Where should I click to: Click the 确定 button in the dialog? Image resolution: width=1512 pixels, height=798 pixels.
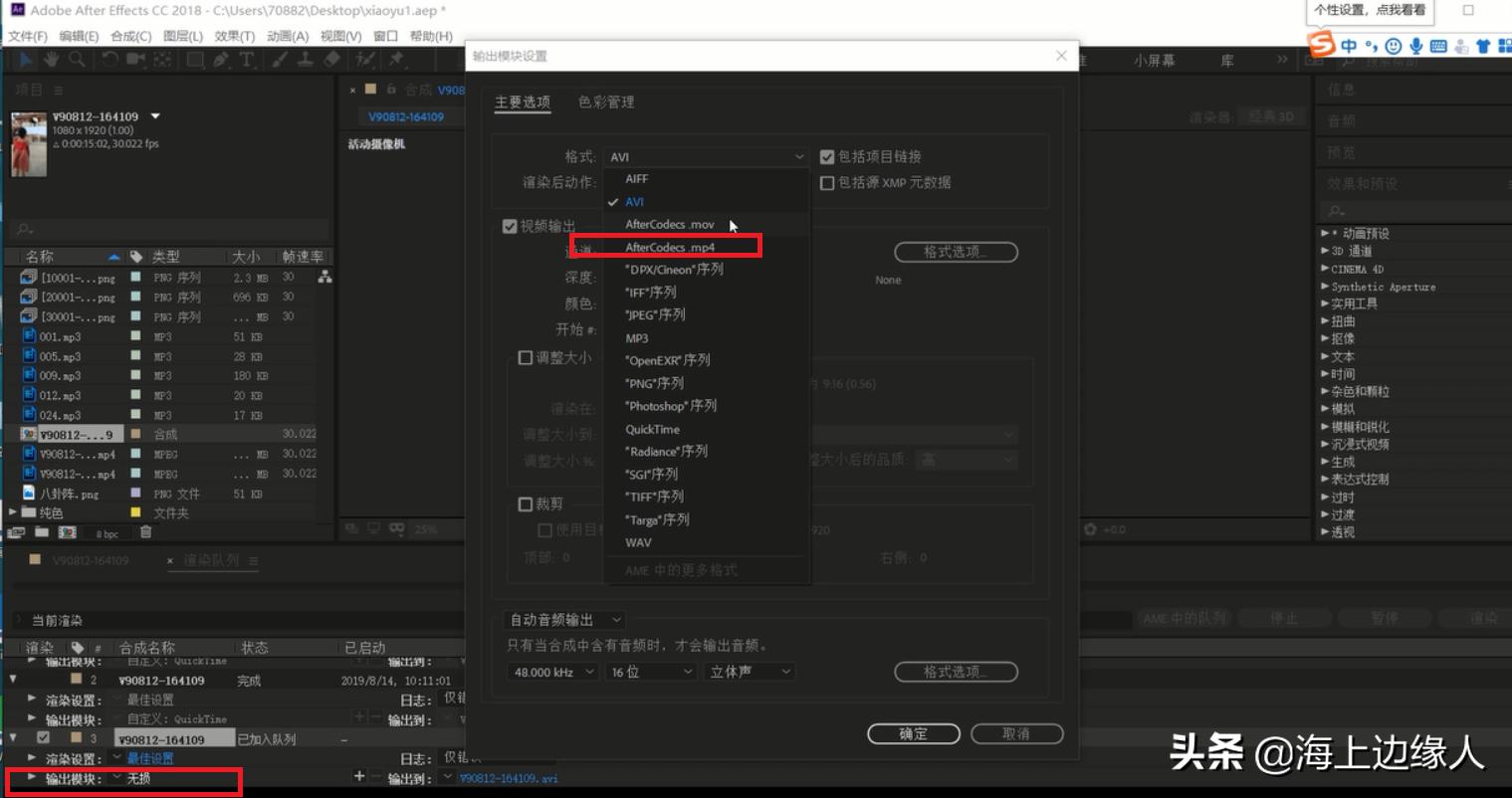point(912,733)
